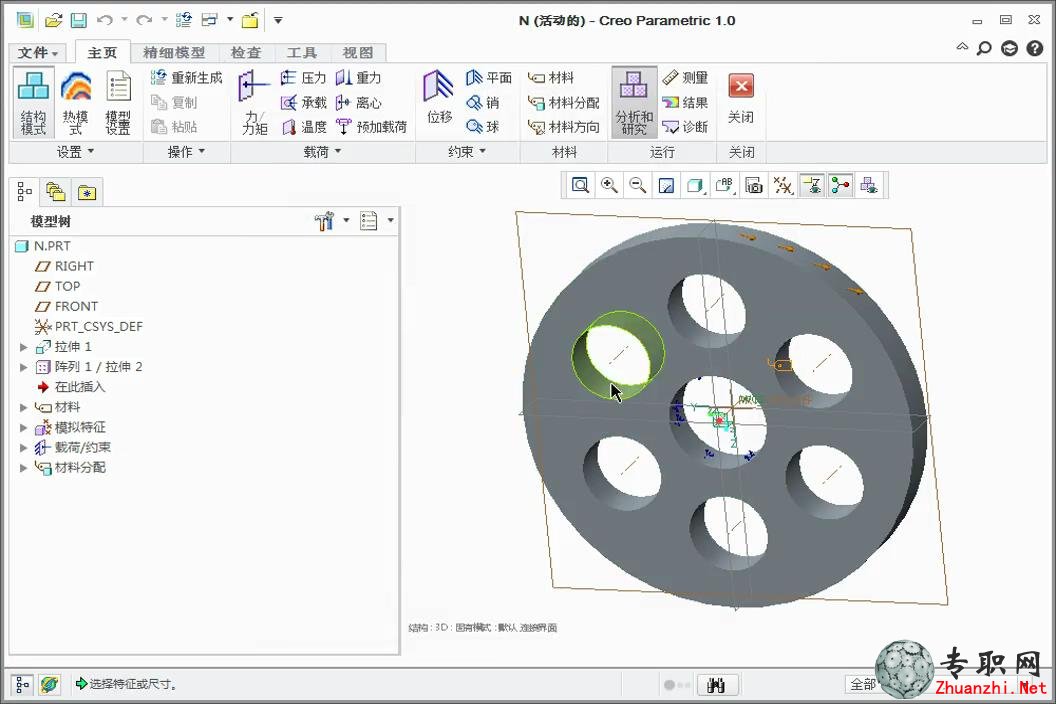This screenshot has height=704, width=1056.
Task: Switch to the 检查 tab
Action: point(246,53)
